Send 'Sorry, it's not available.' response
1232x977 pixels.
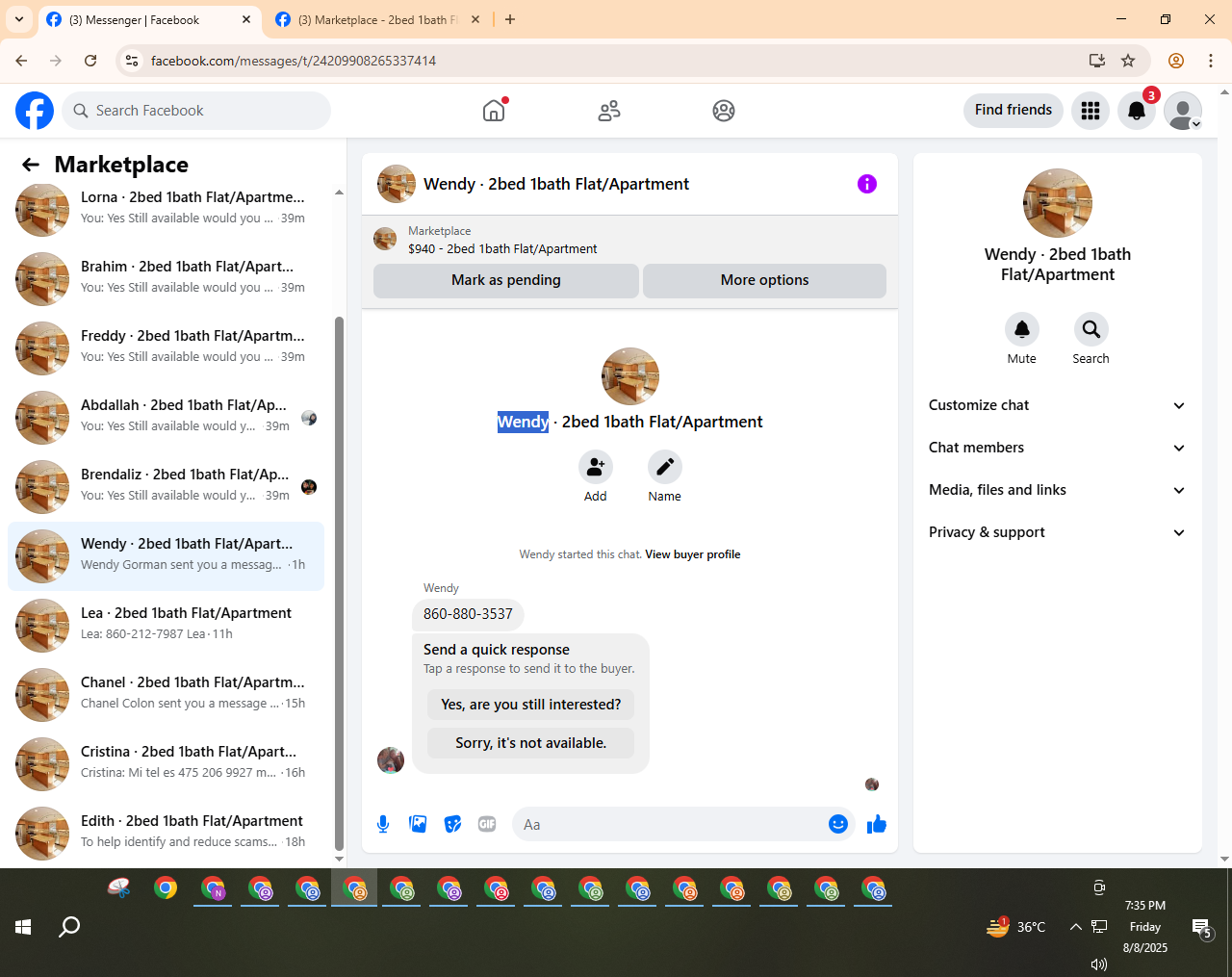pyautogui.click(x=531, y=743)
